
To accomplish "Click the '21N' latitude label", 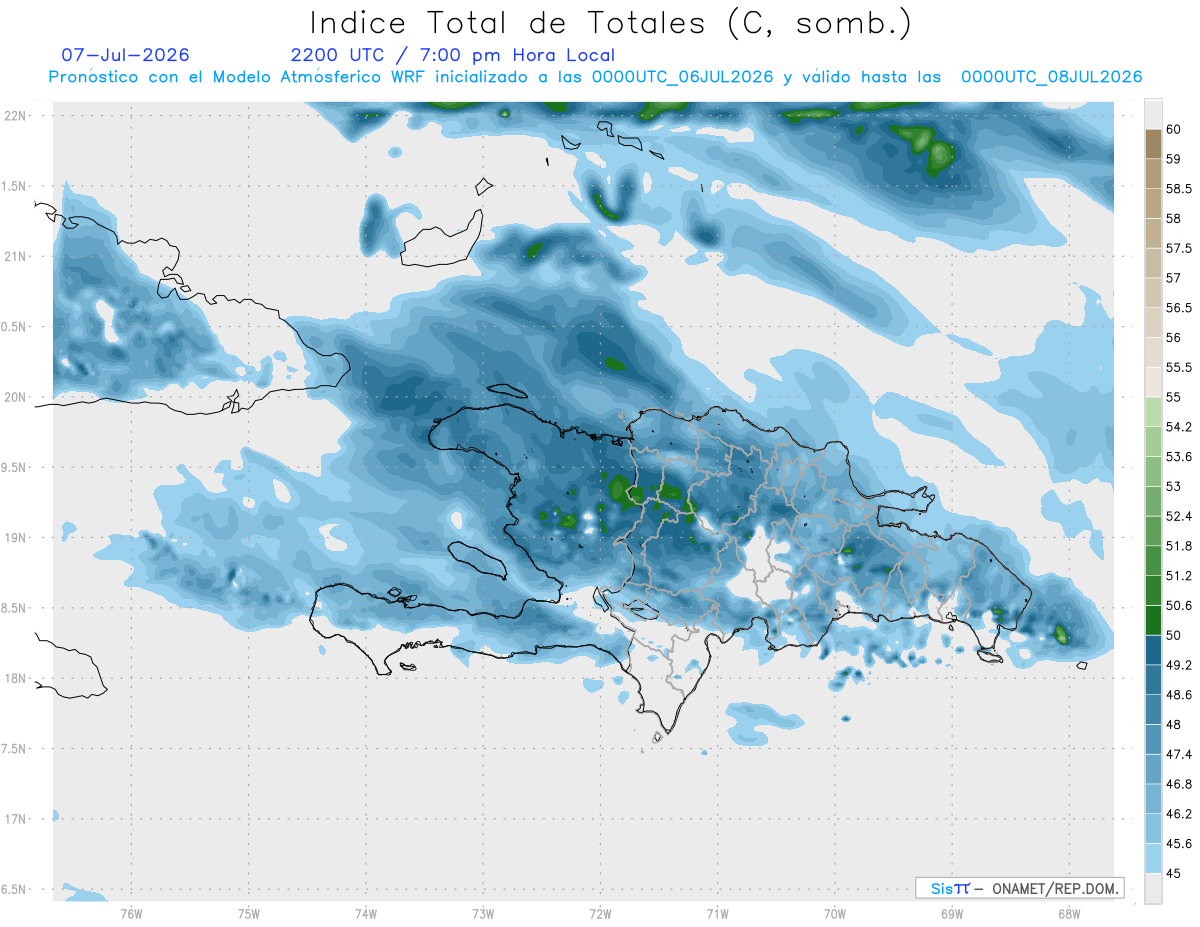I will (x=17, y=256).
